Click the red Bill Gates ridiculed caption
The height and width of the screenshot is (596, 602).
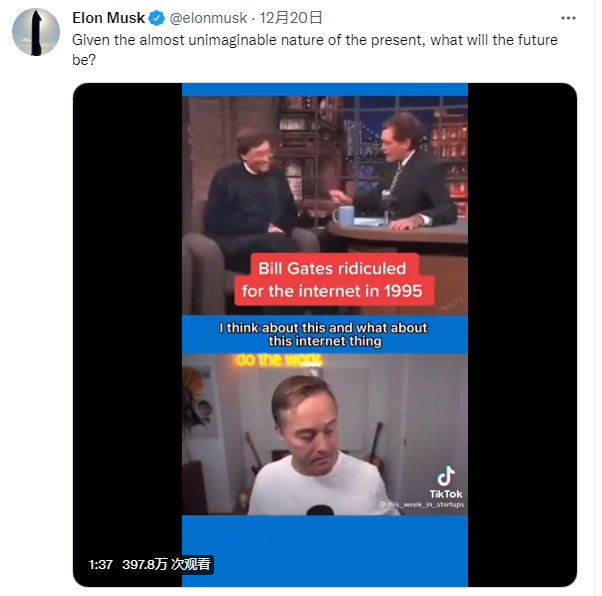pos(332,281)
